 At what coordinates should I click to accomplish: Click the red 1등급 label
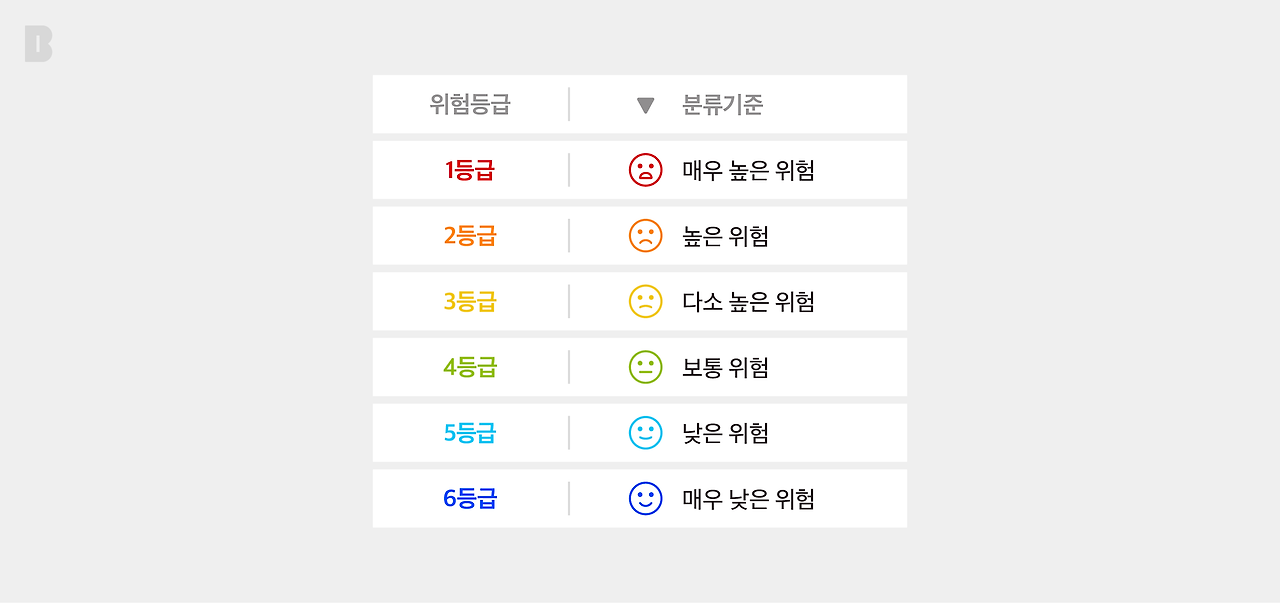point(470,170)
